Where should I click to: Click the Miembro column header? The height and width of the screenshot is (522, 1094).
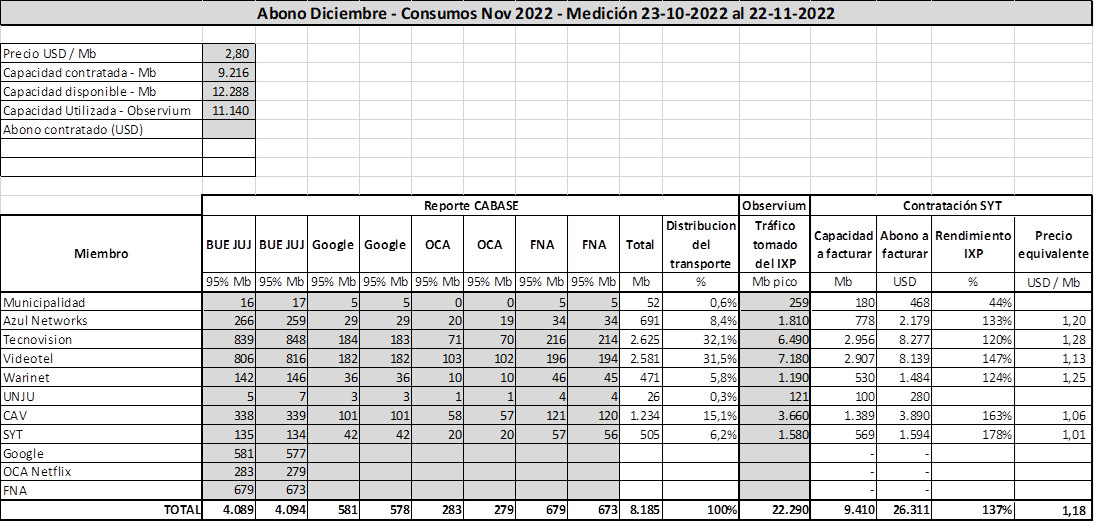point(101,253)
